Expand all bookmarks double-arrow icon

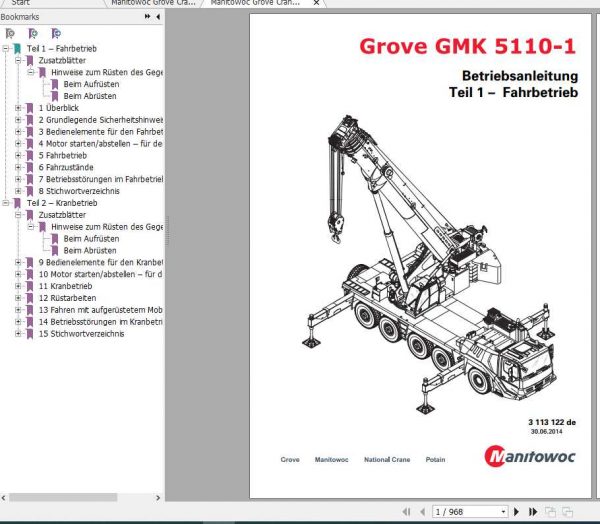click(147, 16)
